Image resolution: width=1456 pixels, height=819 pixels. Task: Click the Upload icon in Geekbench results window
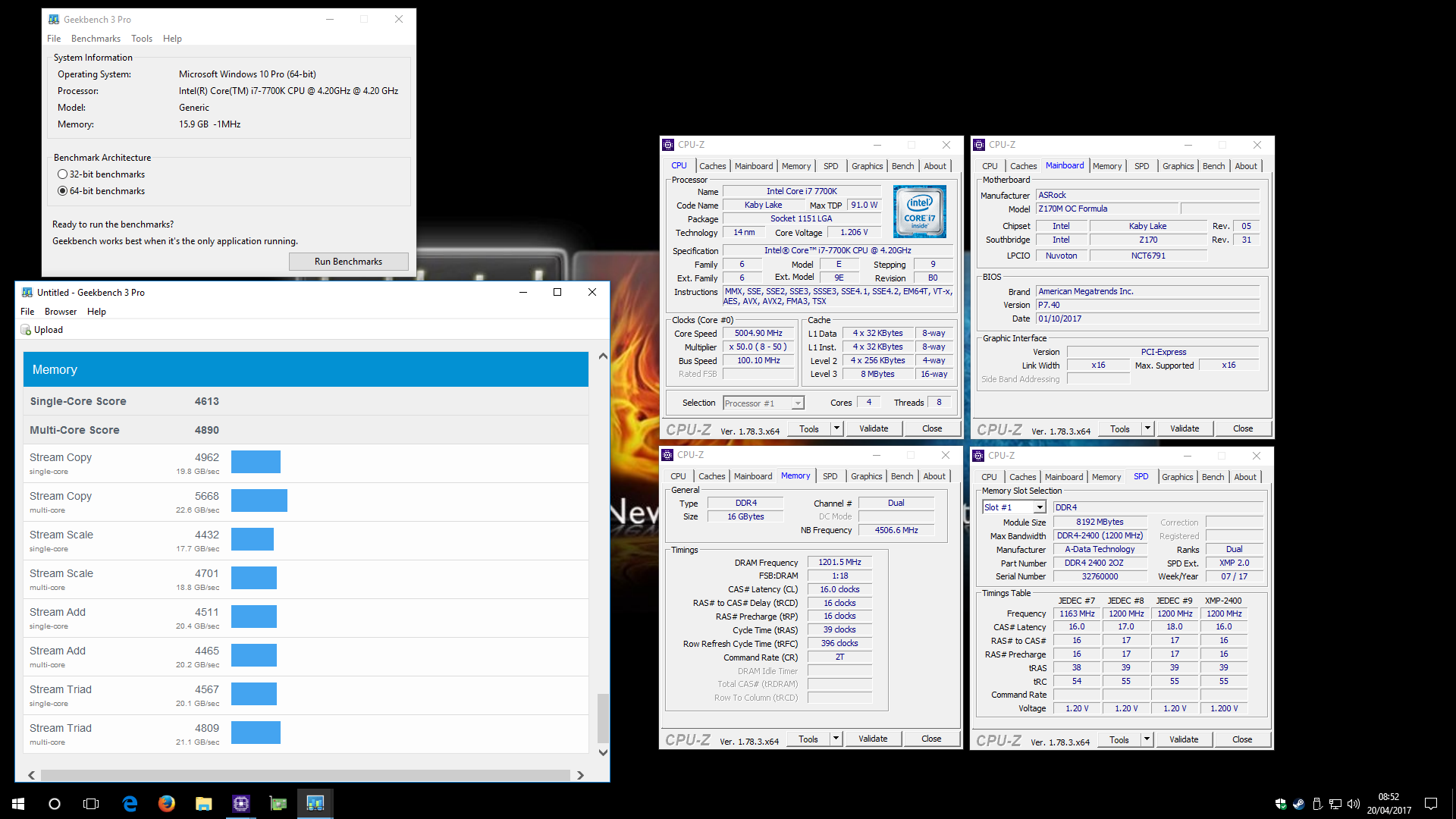(26, 330)
